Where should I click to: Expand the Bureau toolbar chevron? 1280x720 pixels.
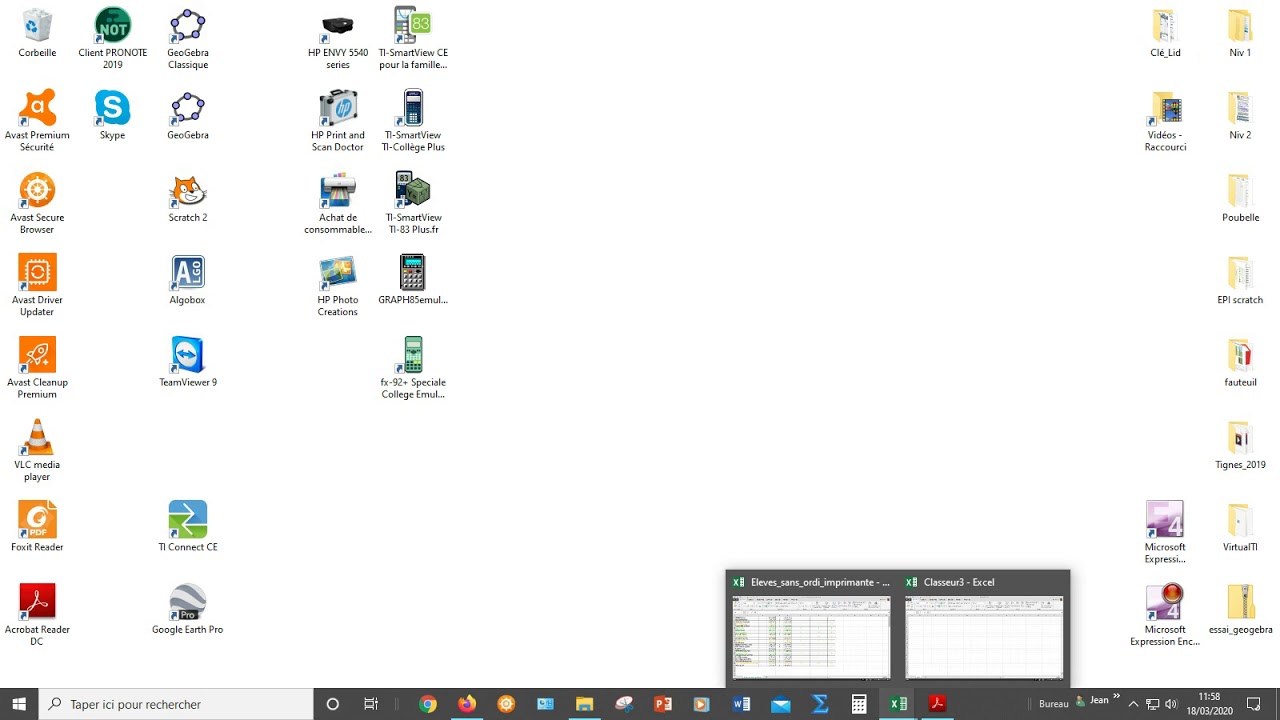click(x=1117, y=697)
